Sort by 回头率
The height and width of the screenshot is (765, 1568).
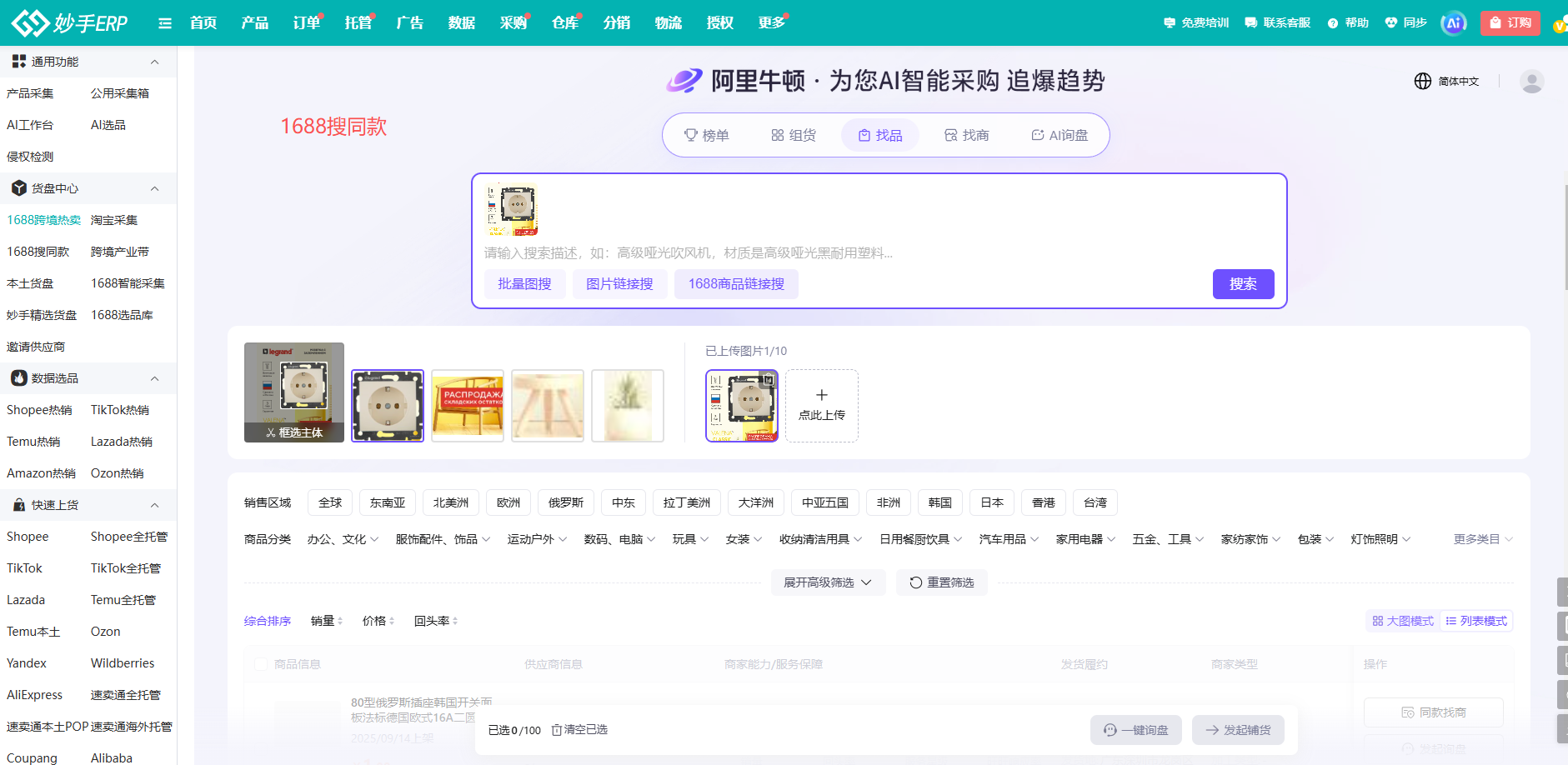(x=436, y=621)
